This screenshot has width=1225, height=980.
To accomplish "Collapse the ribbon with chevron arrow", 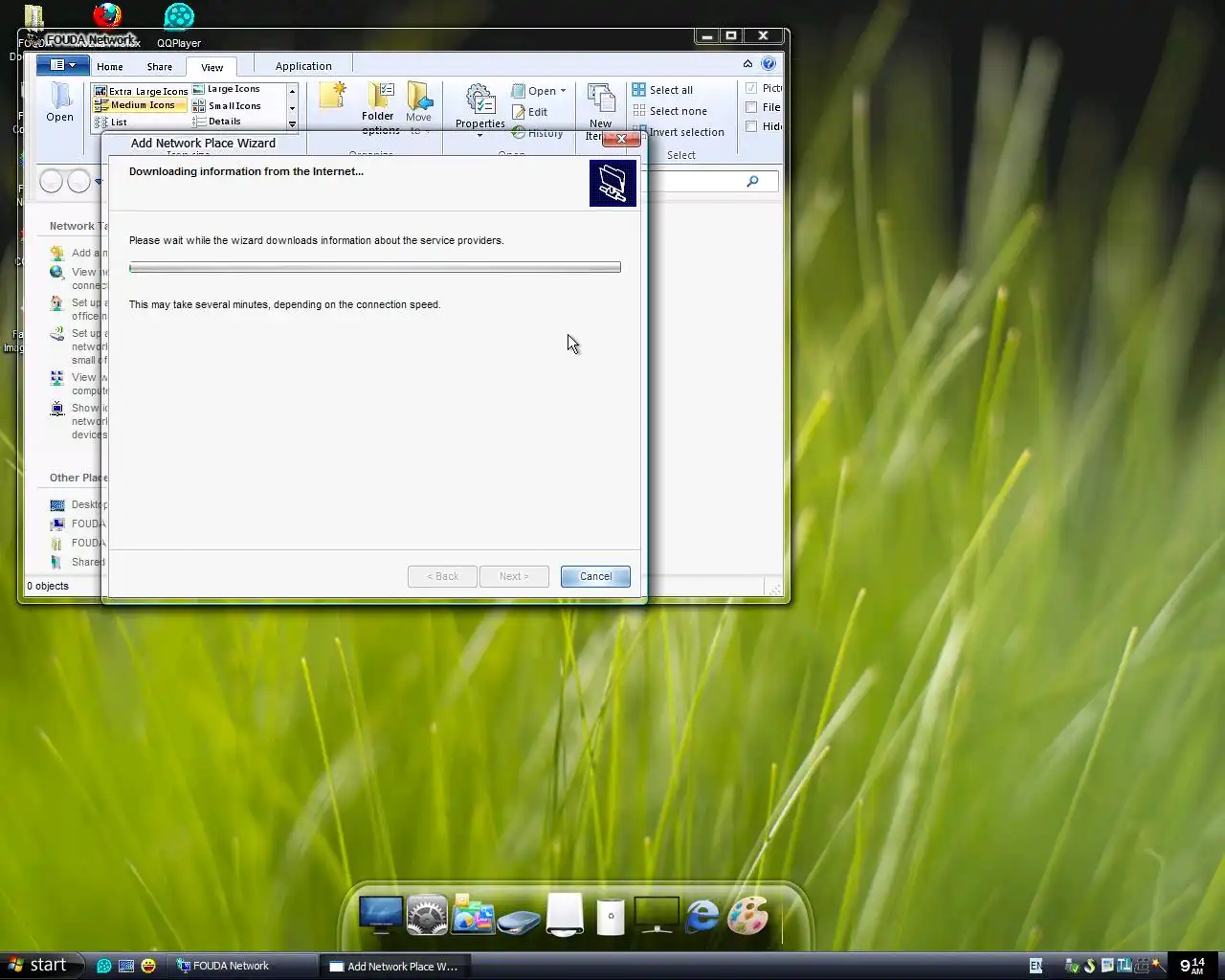I will click(747, 64).
